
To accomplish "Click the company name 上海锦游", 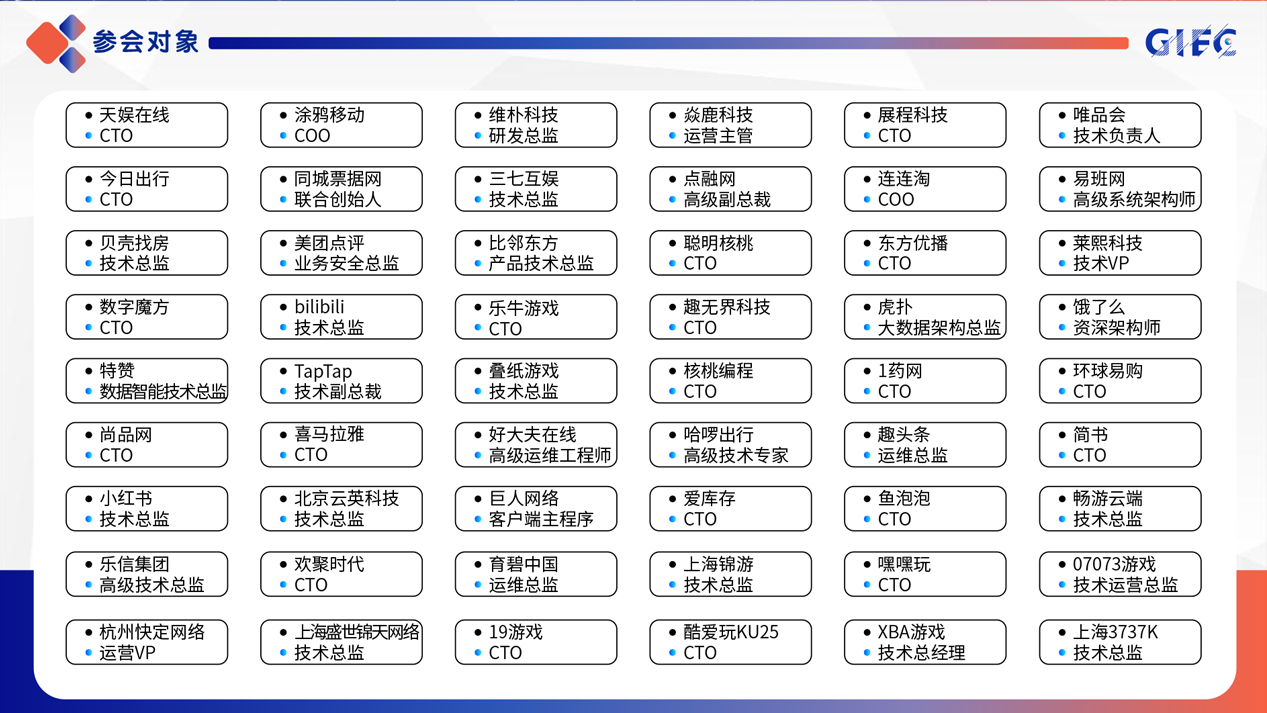I will (718, 565).
